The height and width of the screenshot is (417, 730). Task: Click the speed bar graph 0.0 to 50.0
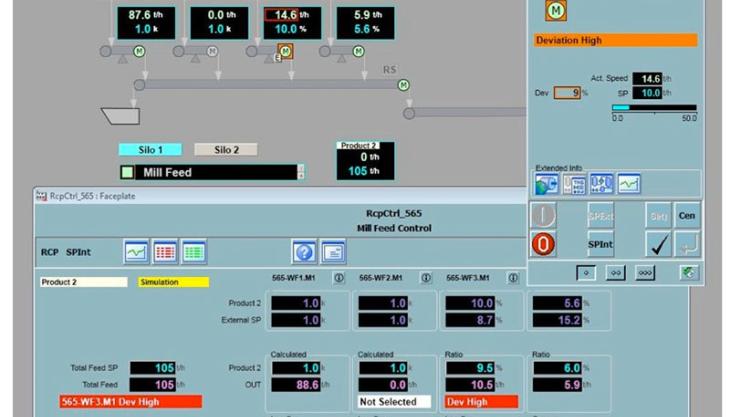point(654,108)
